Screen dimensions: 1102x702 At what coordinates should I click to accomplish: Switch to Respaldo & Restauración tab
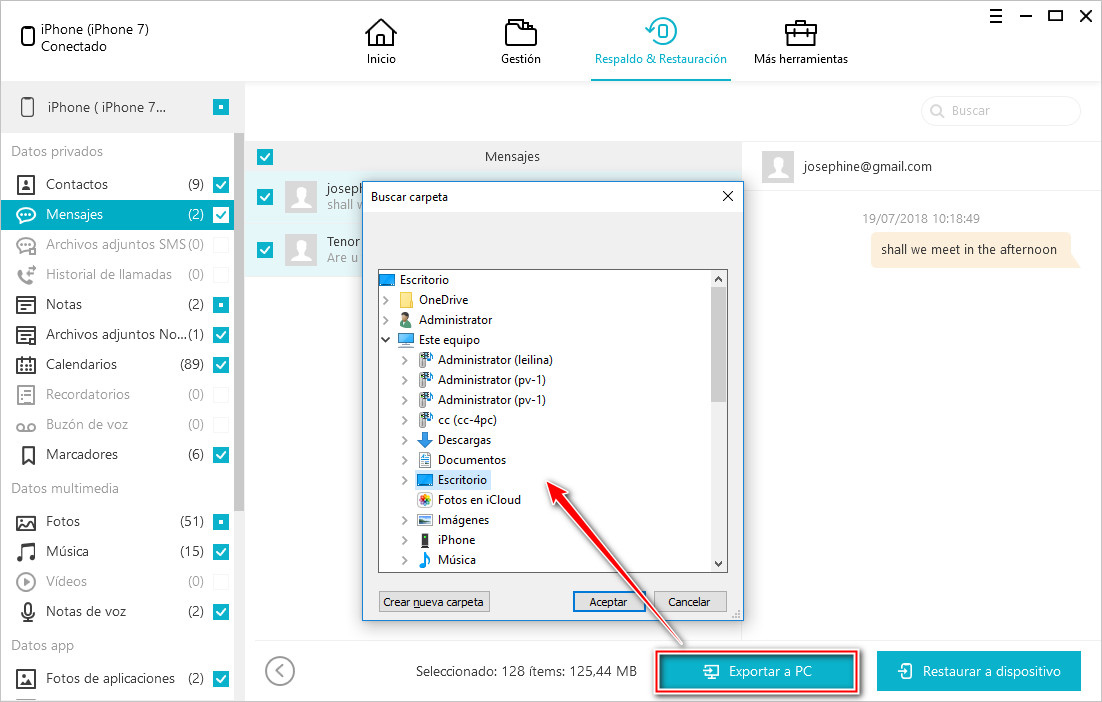tap(660, 40)
